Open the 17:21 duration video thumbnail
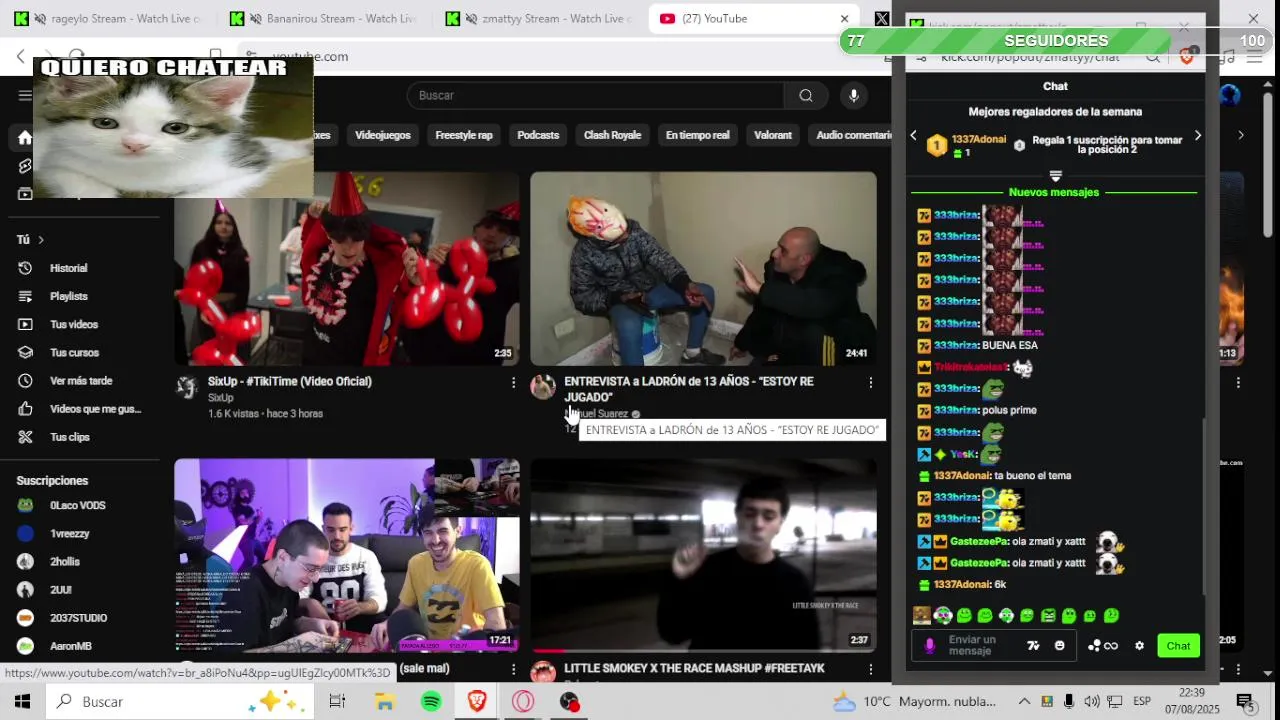 [x=347, y=555]
